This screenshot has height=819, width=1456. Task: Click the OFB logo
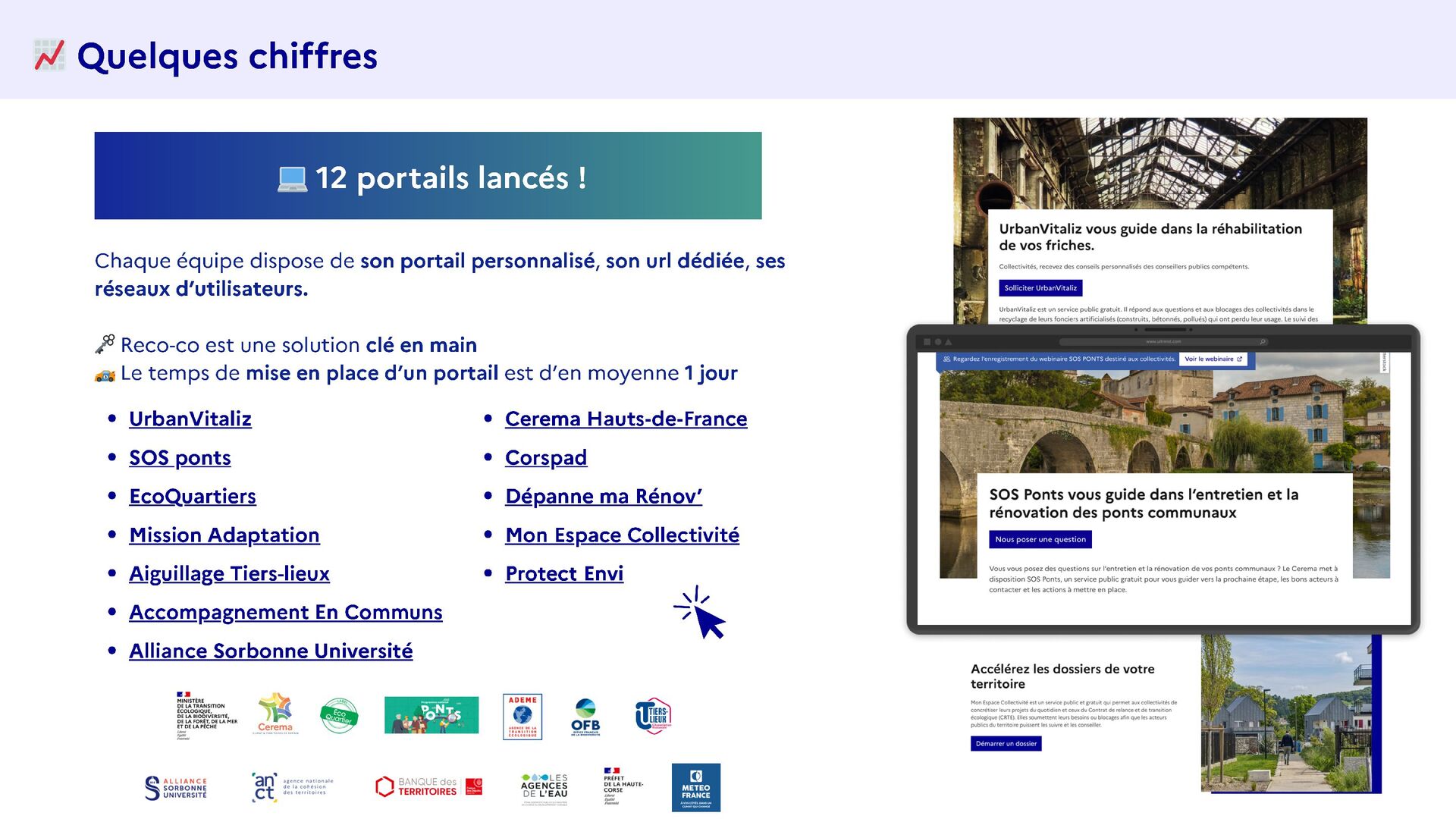(585, 717)
